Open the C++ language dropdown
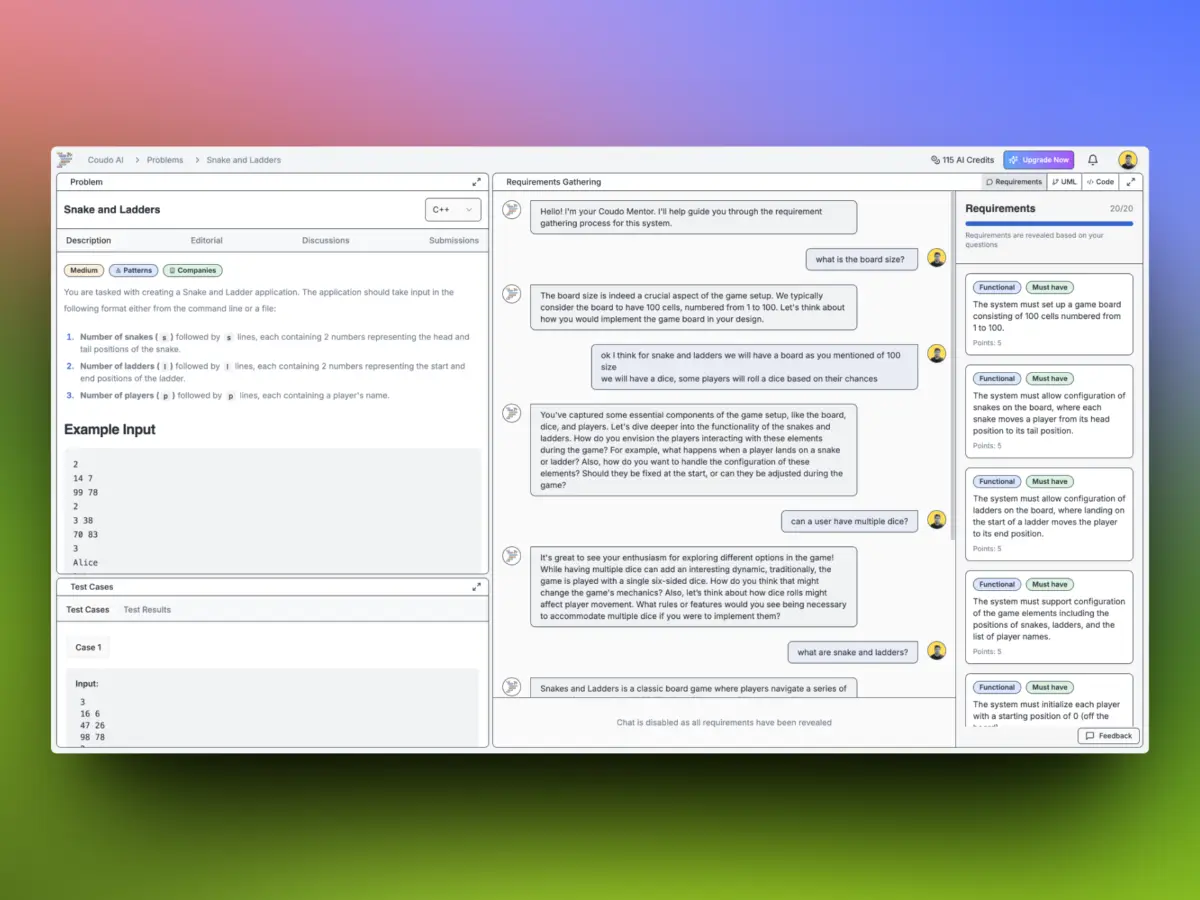The height and width of the screenshot is (900, 1200). coord(453,210)
